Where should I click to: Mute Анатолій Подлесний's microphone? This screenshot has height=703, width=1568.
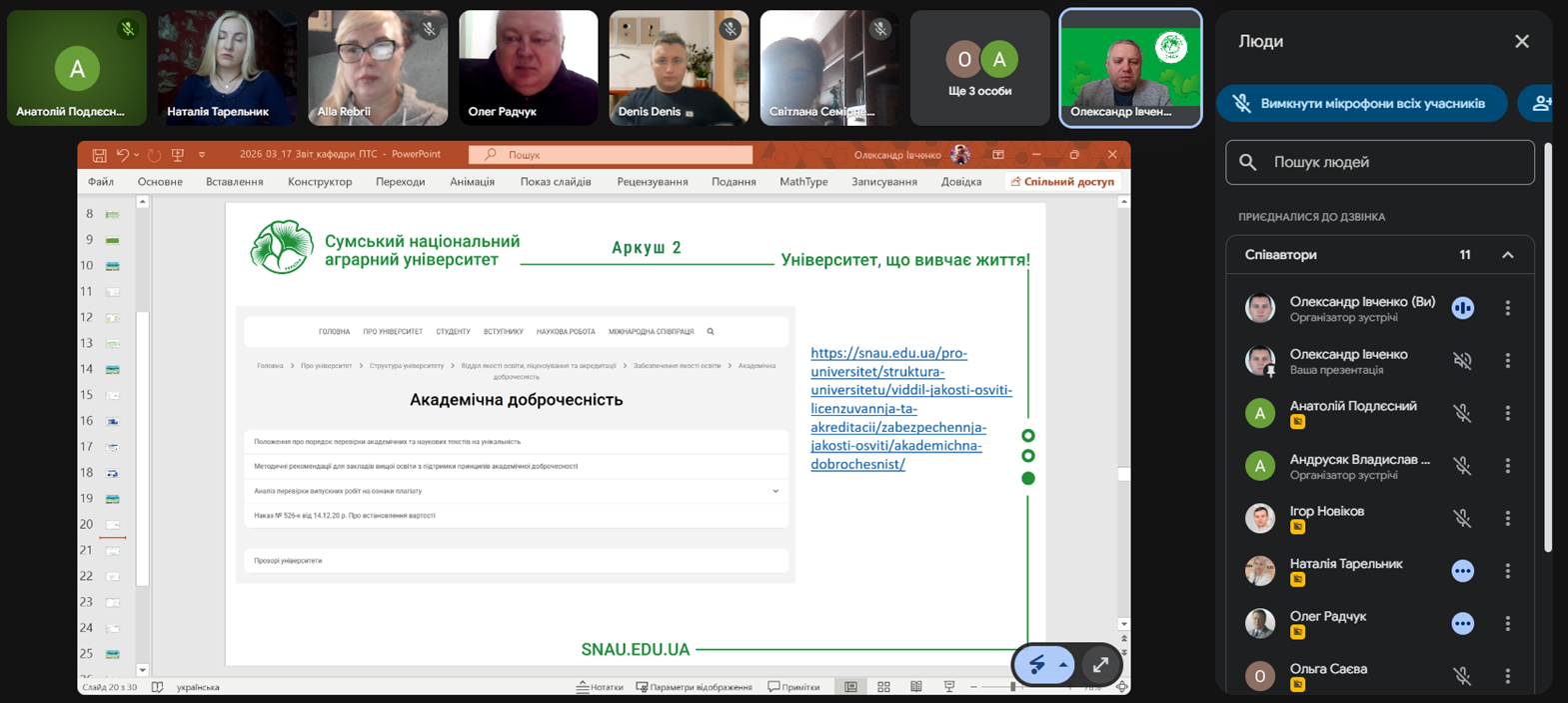coord(1462,413)
